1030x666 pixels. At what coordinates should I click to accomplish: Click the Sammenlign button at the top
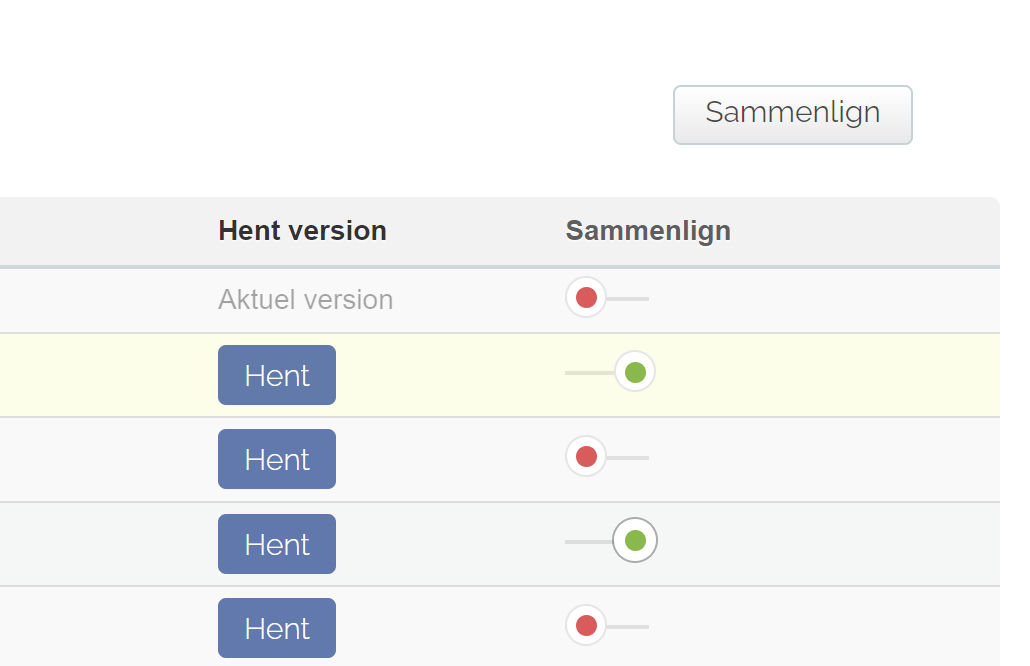pos(792,114)
